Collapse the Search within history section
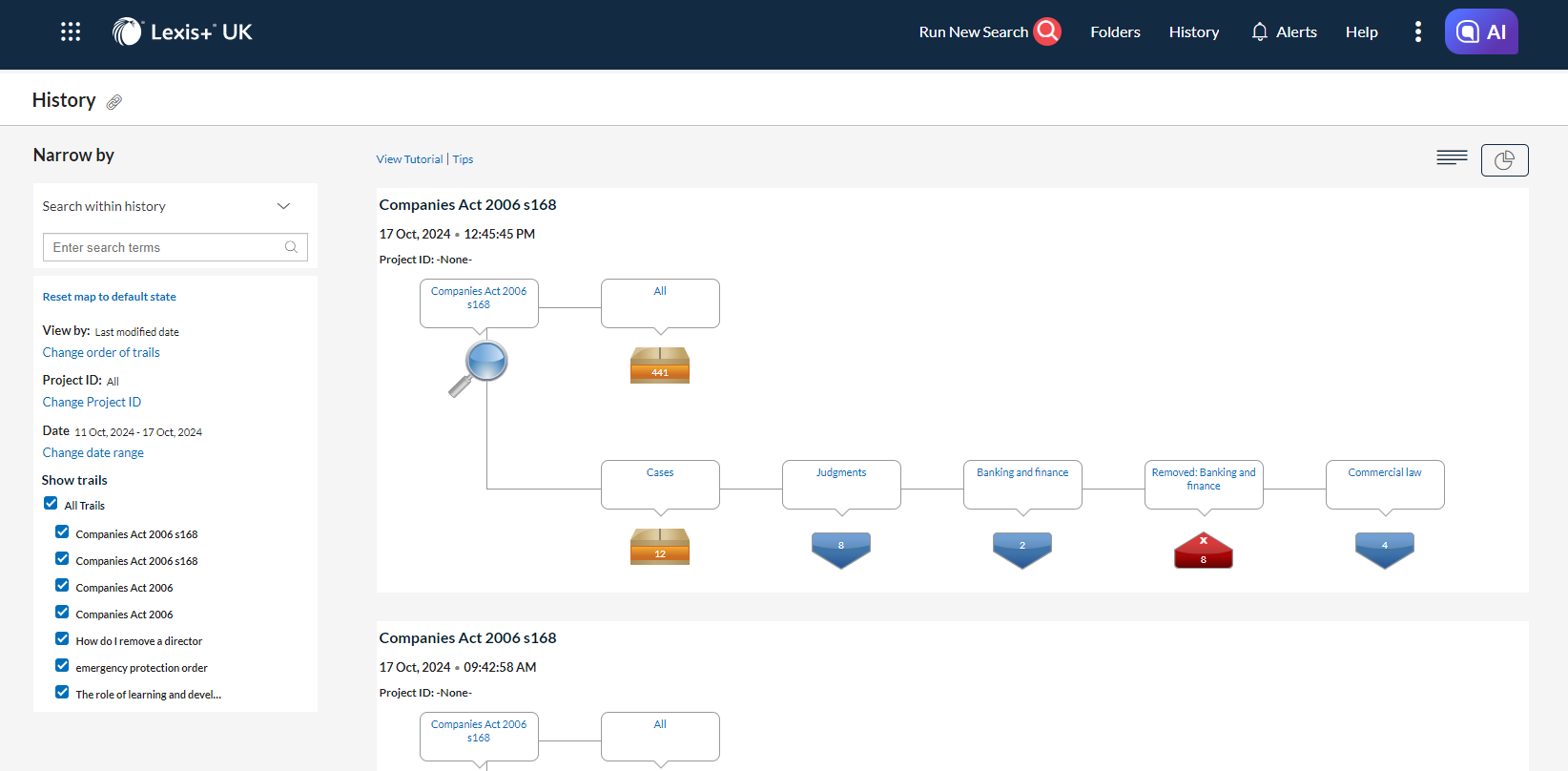This screenshot has height=771, width=1568. point(283,206)
